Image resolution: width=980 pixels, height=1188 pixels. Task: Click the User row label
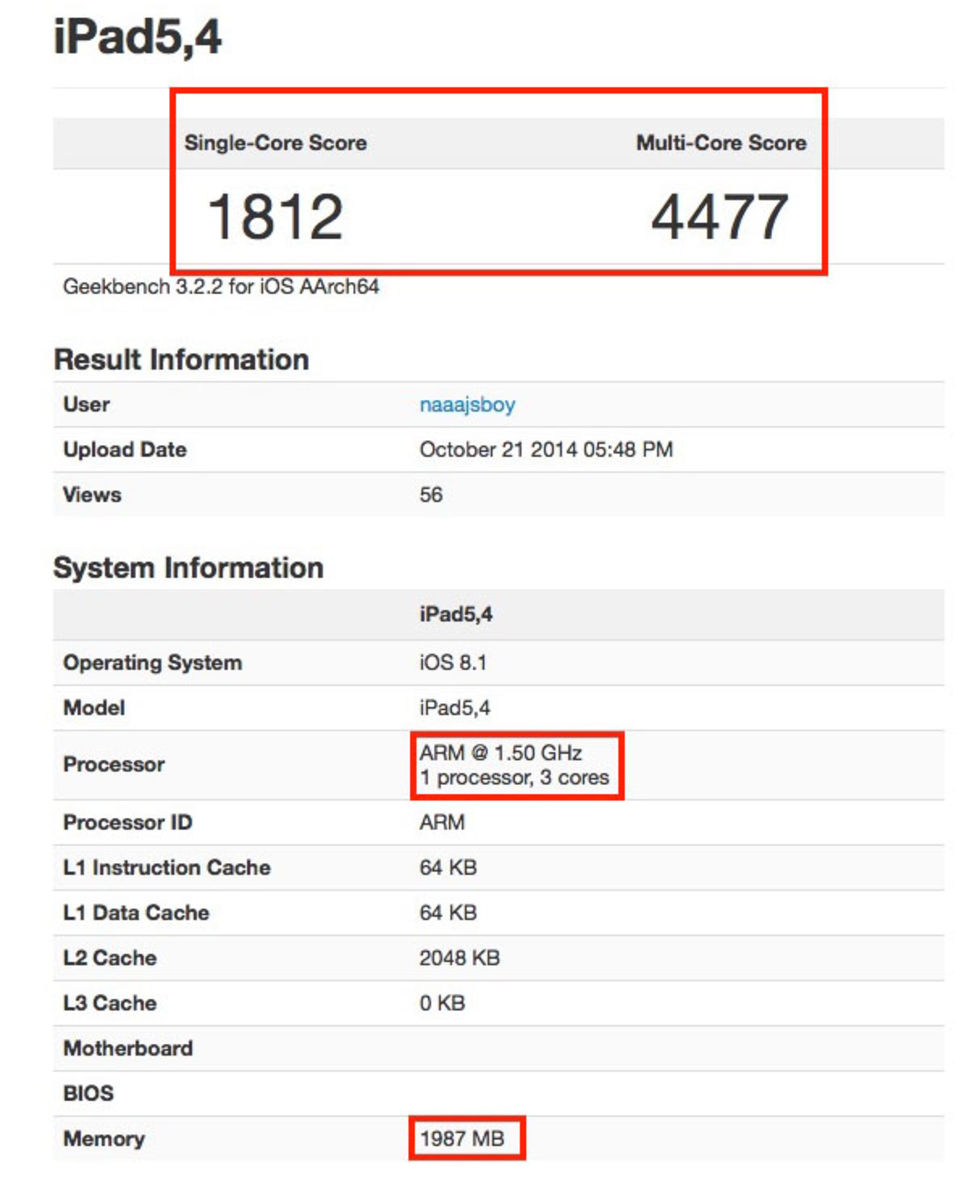click(x=86, y=404)
